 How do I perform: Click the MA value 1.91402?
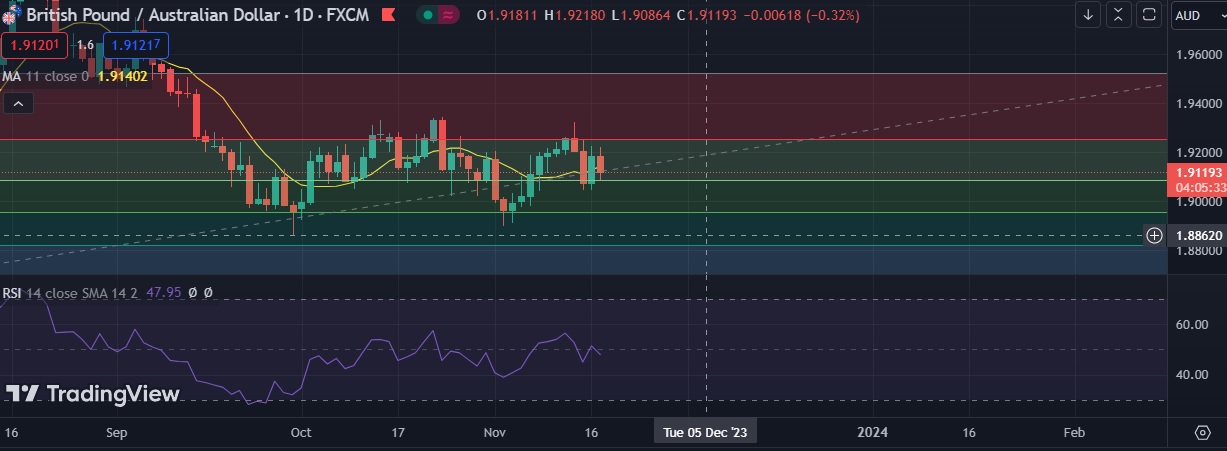tap(122, 76)
